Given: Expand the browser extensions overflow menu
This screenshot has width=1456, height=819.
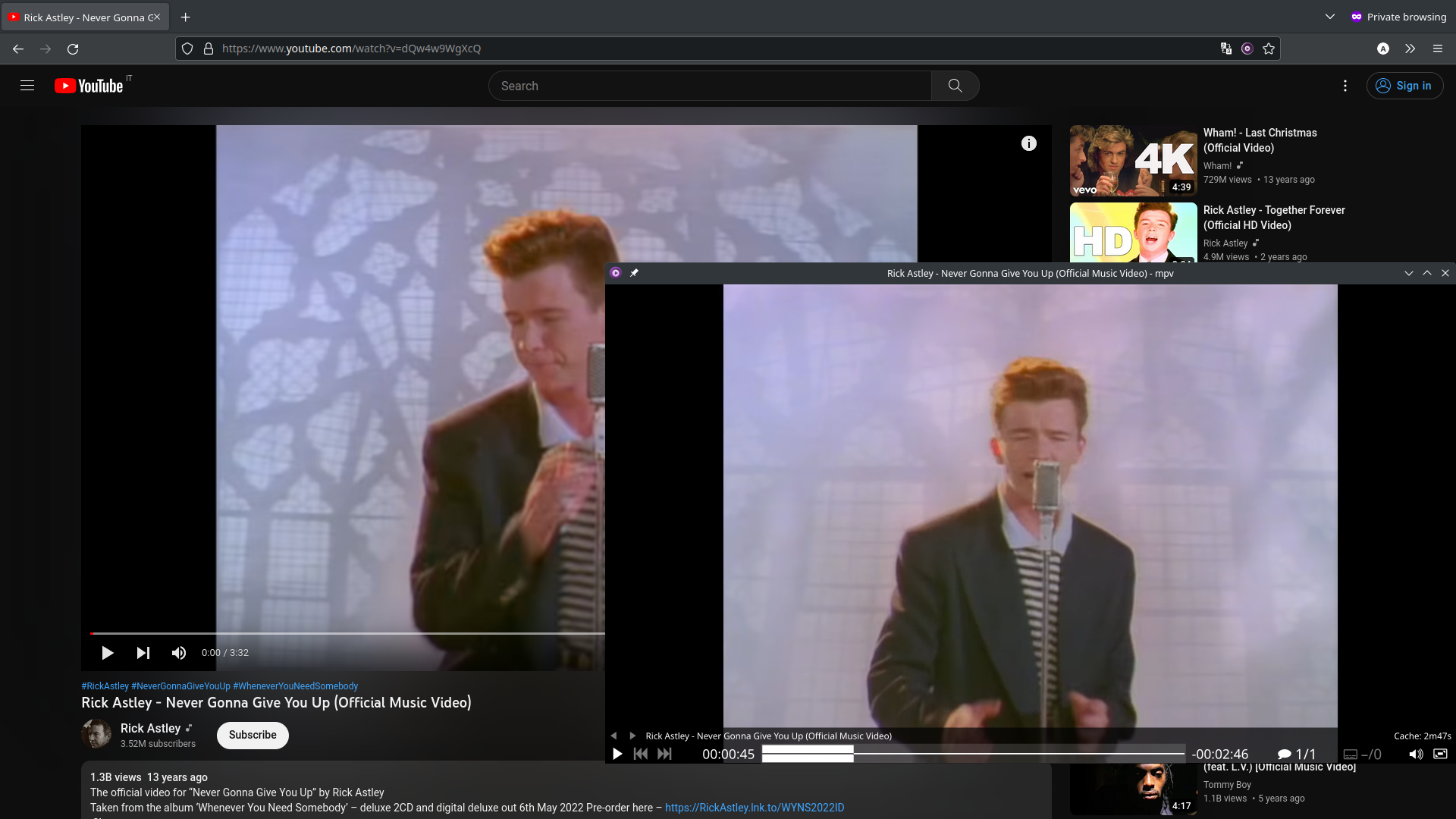Looking at the screenshot, I should 1410,48.
